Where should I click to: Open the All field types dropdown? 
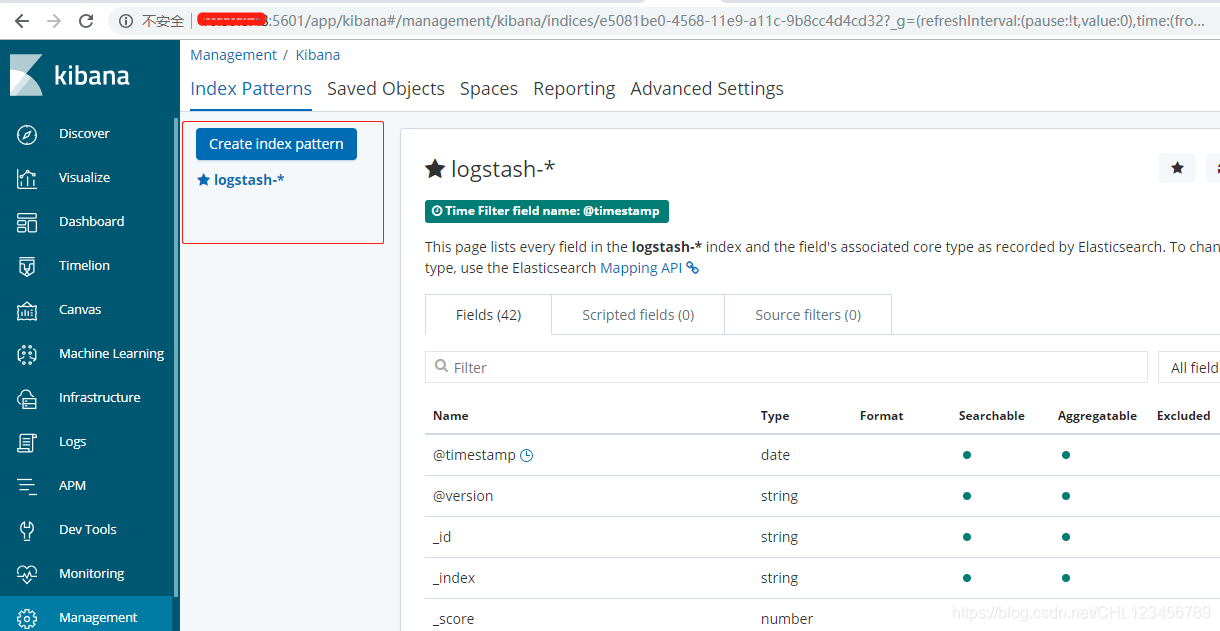coord(1189,367)
